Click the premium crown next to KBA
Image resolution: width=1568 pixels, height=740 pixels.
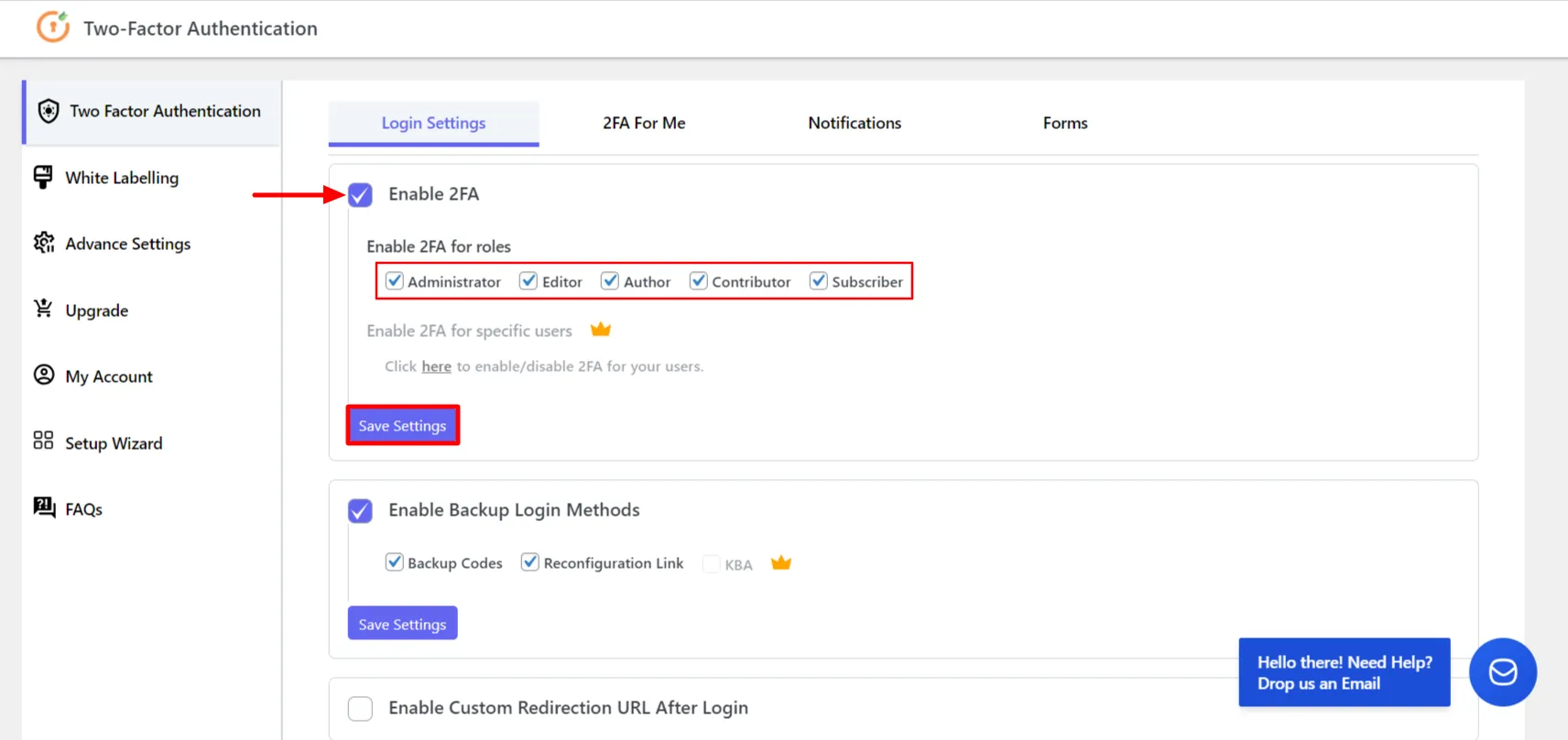pos(780,563)
